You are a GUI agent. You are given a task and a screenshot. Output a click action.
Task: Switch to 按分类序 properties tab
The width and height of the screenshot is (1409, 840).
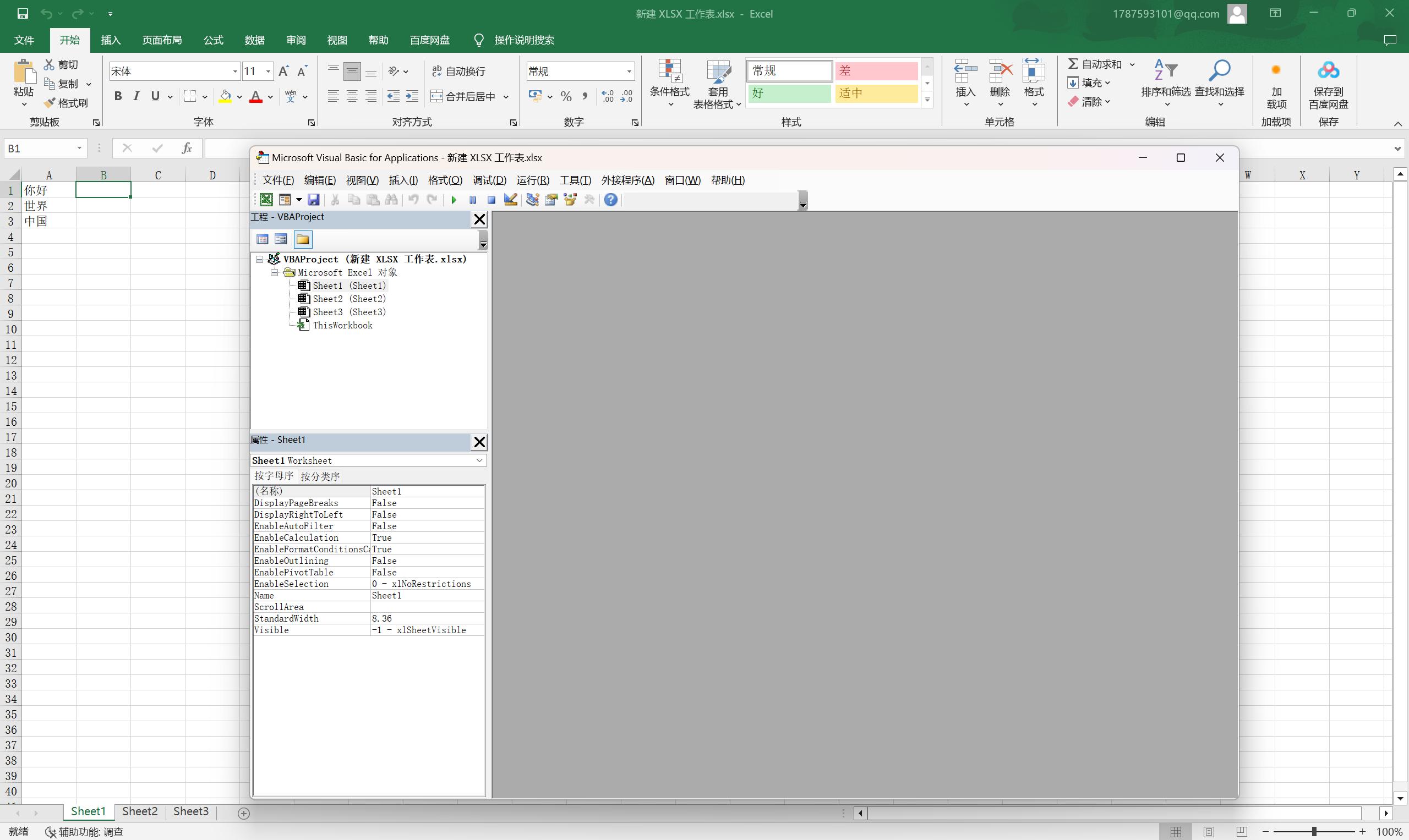coord(320,476)
